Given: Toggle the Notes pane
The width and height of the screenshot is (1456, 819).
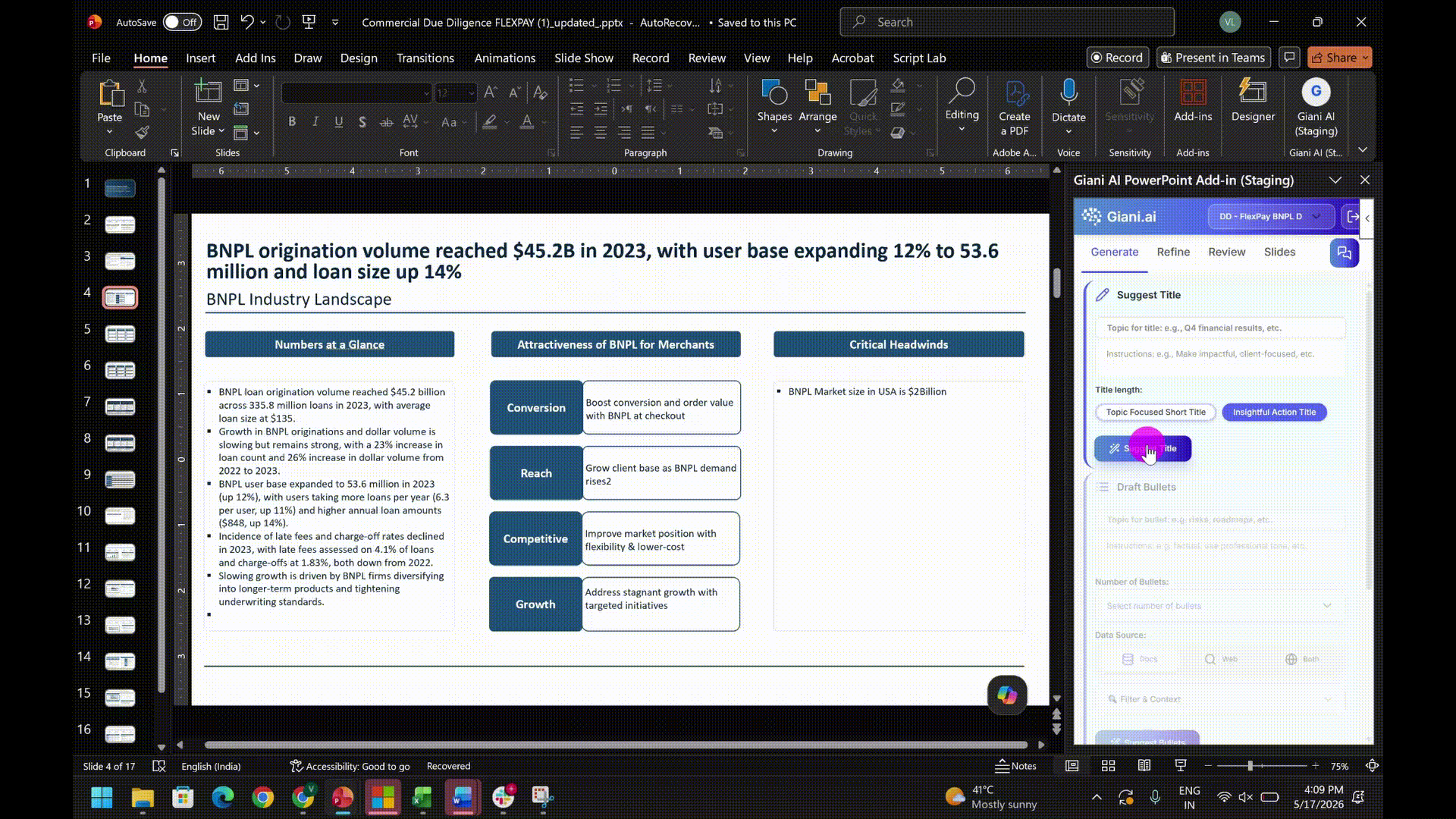Looking at the screenshot, I should (x=1015, y=766).
